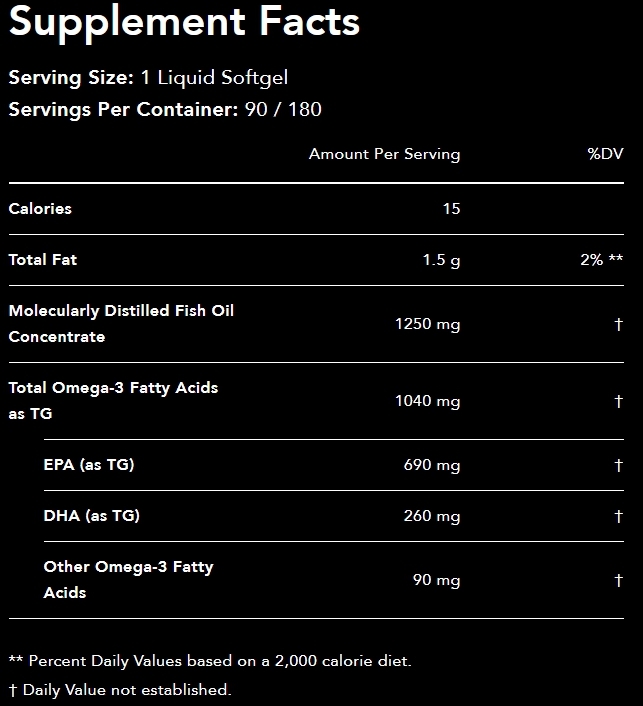Click the Amount Per Serving column header
Image resolution: width=643 pixels, height=706 pixels.
pyautogui.click(x=384, y=154)
